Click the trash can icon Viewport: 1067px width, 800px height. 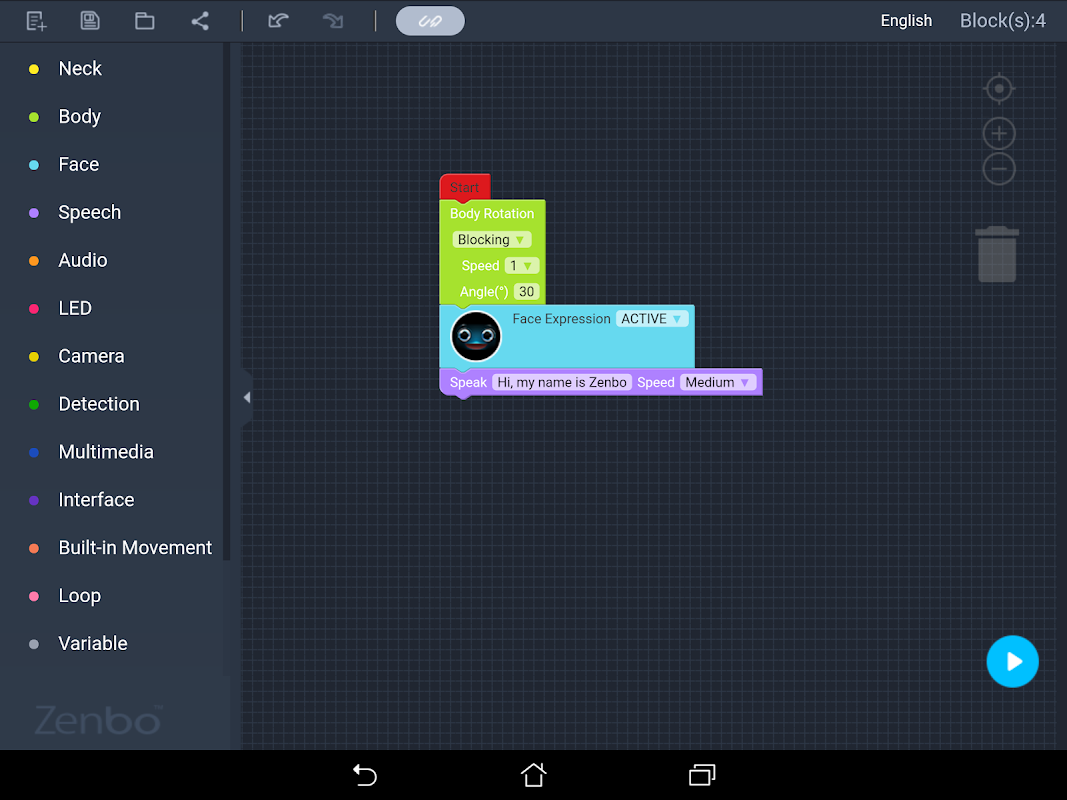[x=997, y=254]
